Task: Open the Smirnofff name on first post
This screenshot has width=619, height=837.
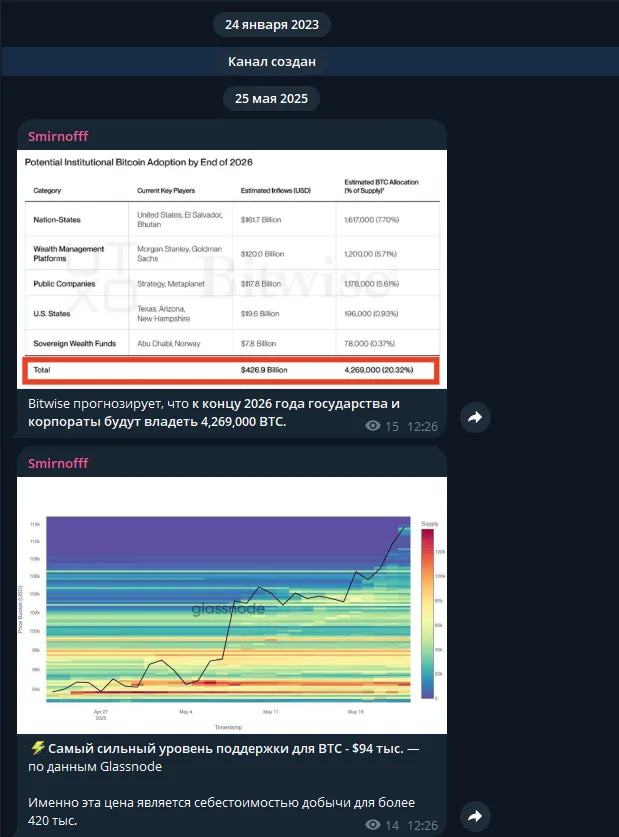Action: (x=58, y=136)
